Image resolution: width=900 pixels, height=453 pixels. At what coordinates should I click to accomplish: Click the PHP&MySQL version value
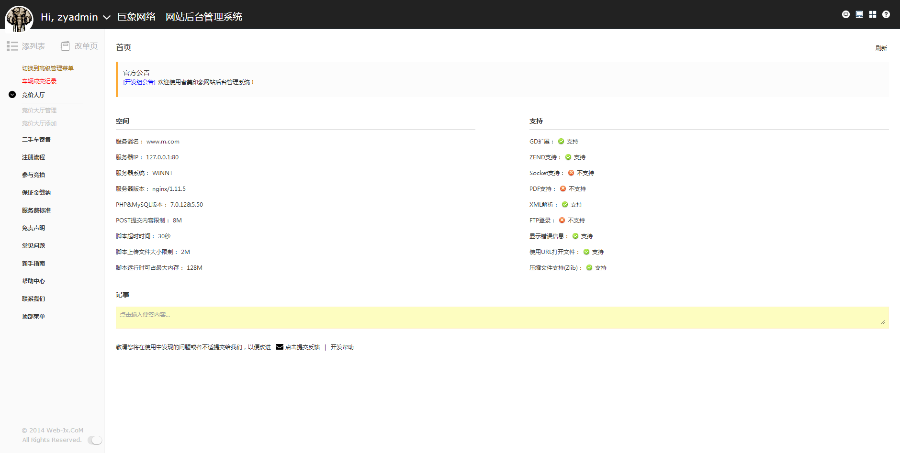click(187, 204)
